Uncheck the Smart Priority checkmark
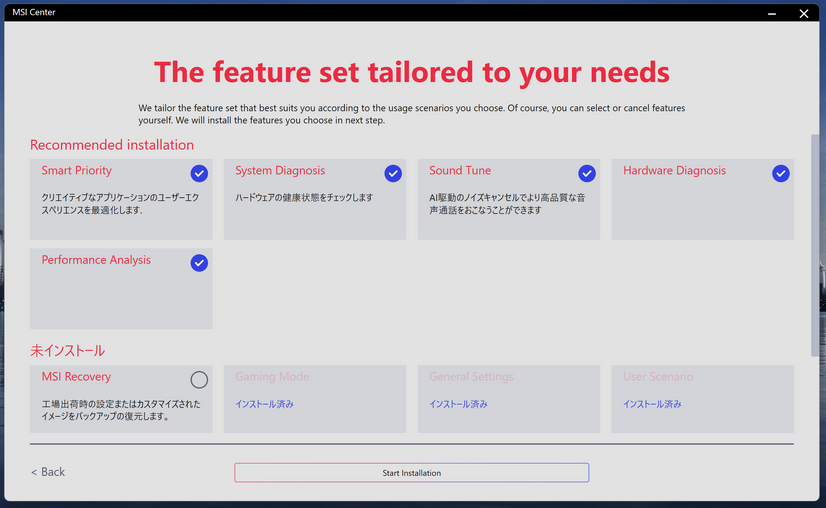The image size is (826, 508). tap(199, 173)
